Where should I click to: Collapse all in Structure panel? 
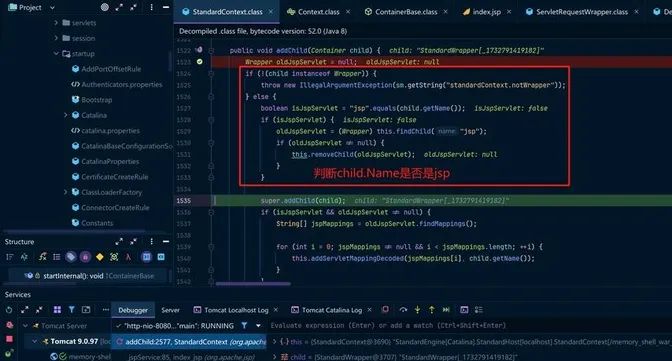[x=134, y=241]
